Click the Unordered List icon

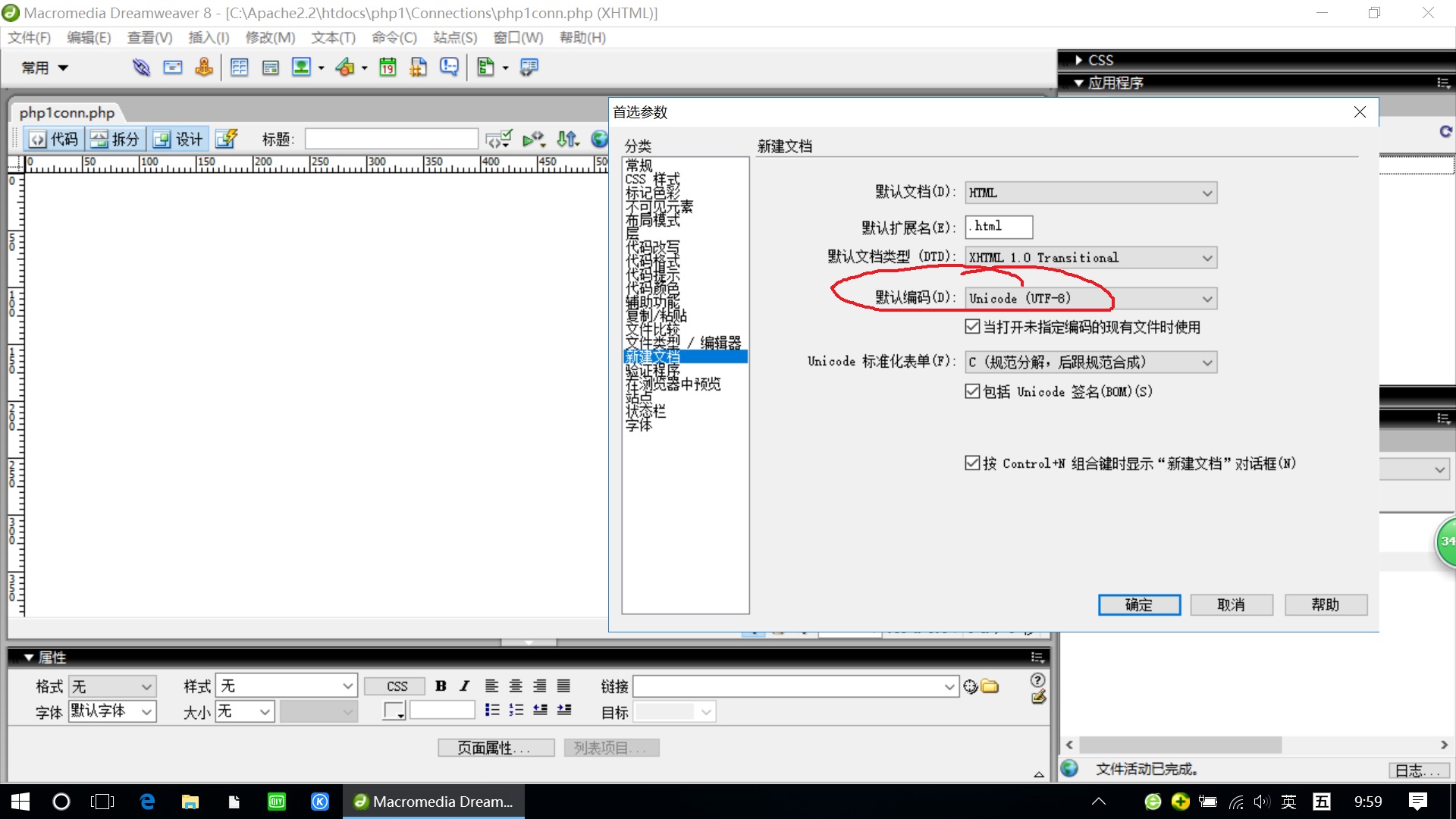pos(492,710)
